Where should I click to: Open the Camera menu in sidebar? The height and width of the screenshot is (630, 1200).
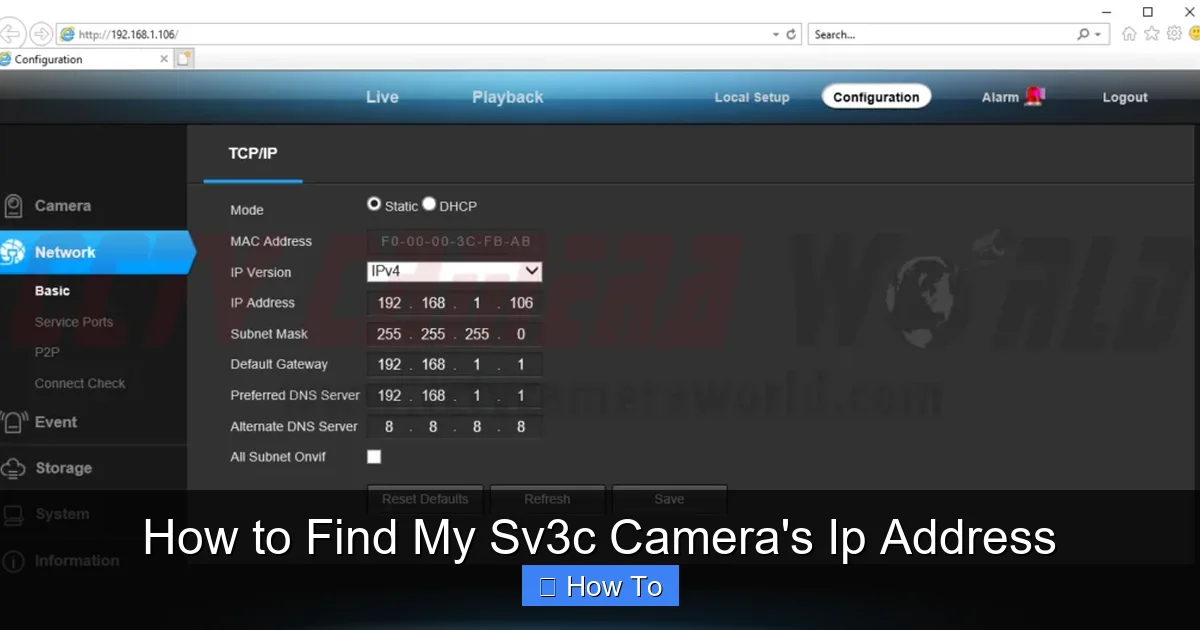click(x=63, y=206)
